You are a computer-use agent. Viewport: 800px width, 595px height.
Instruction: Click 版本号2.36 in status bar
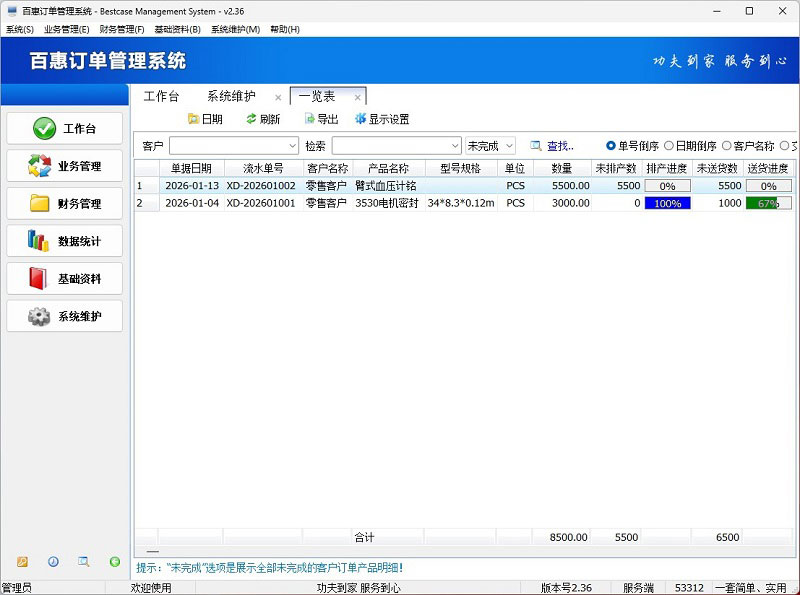566,588
